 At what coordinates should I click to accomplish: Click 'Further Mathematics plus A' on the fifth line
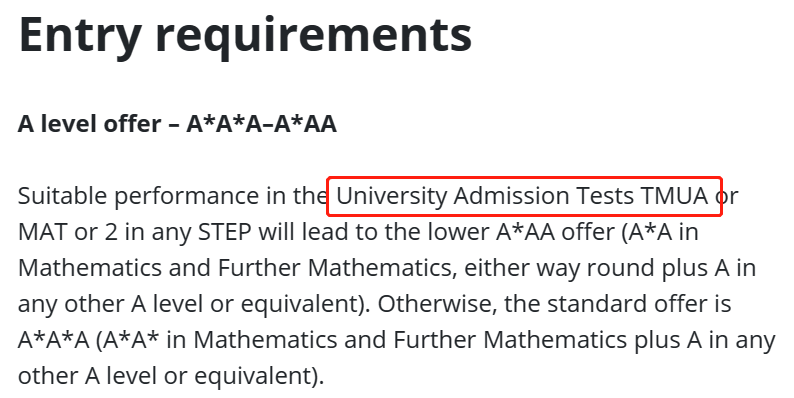coord(547,340)
